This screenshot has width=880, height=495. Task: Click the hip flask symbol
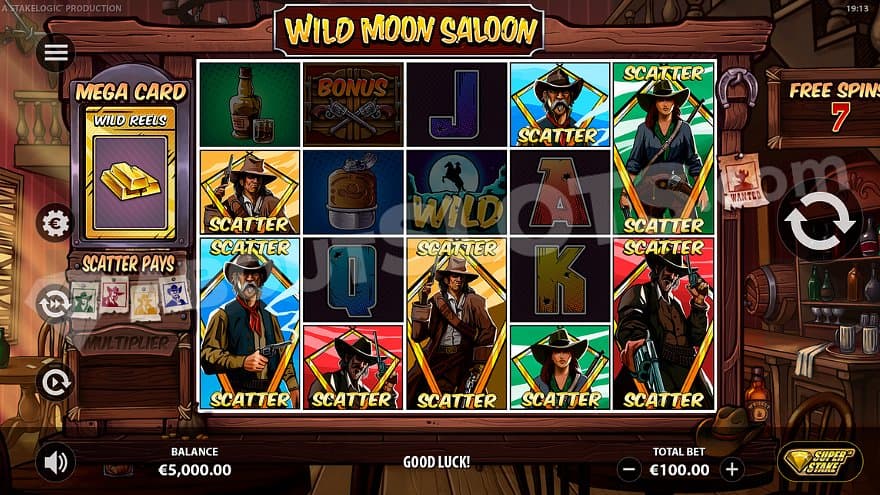click(x=353, y=192)
